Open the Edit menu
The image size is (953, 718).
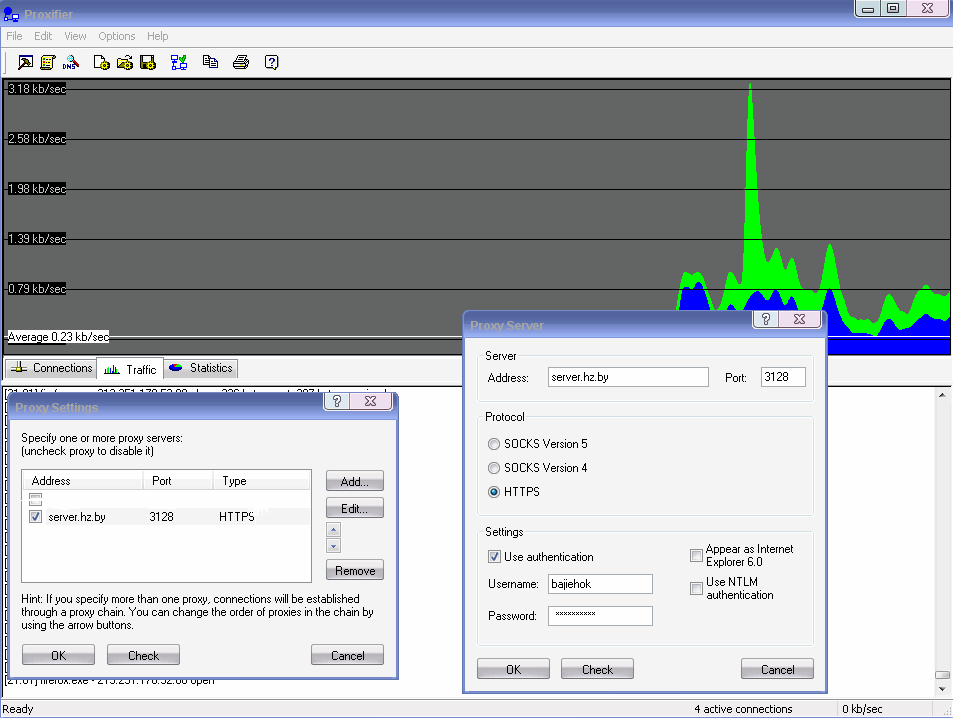(43, 36)
